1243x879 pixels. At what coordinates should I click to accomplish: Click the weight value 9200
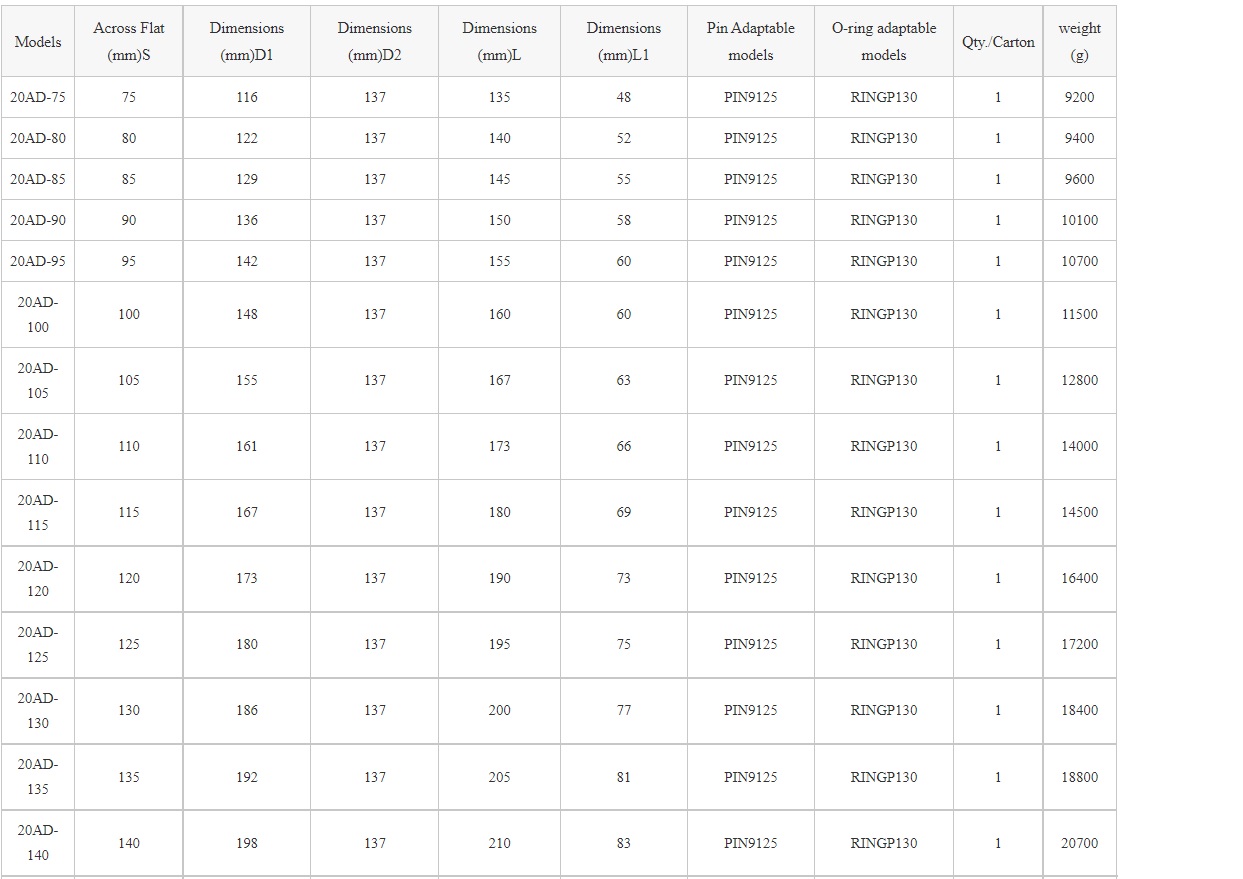pyautogui.click(x=1079, y=97)
